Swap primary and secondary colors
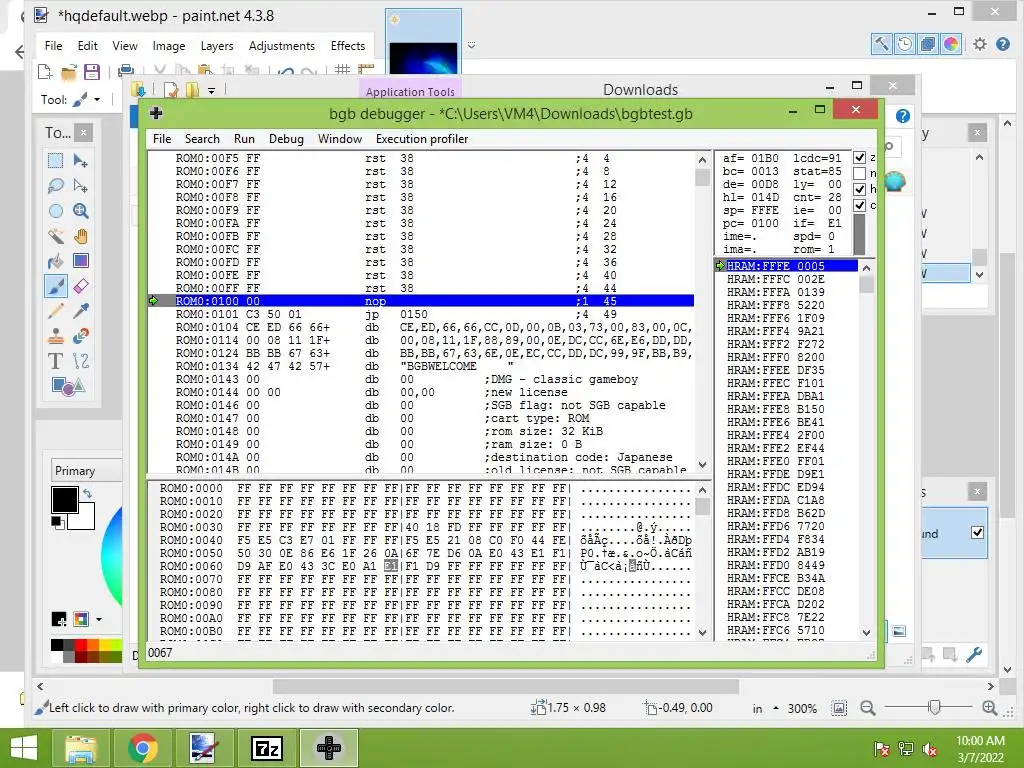 tap(88, 494)
